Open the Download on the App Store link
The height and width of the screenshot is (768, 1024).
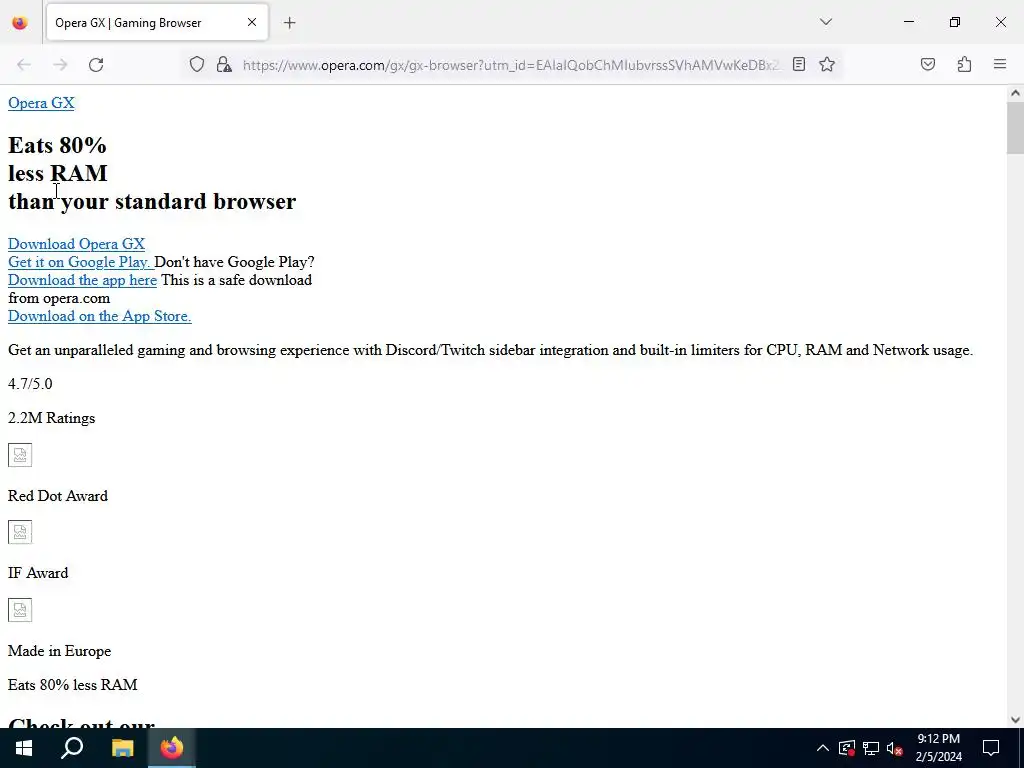coord(99,316)
